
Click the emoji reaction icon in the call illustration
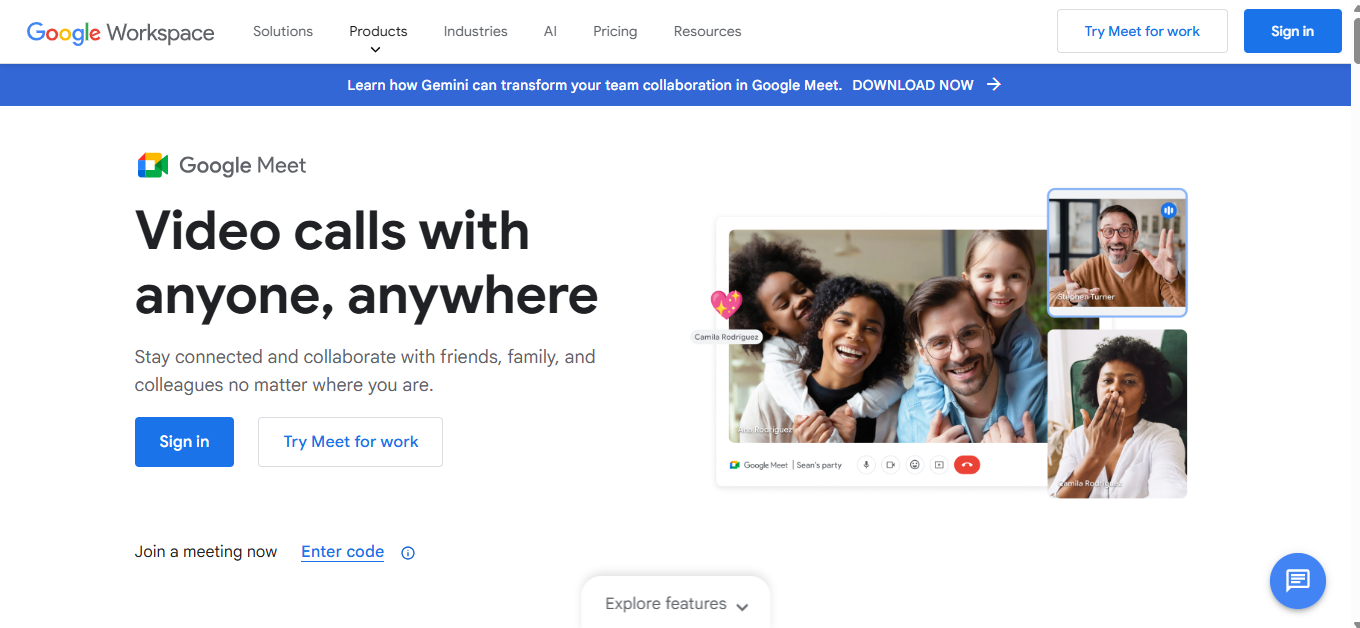pos(914,465)
